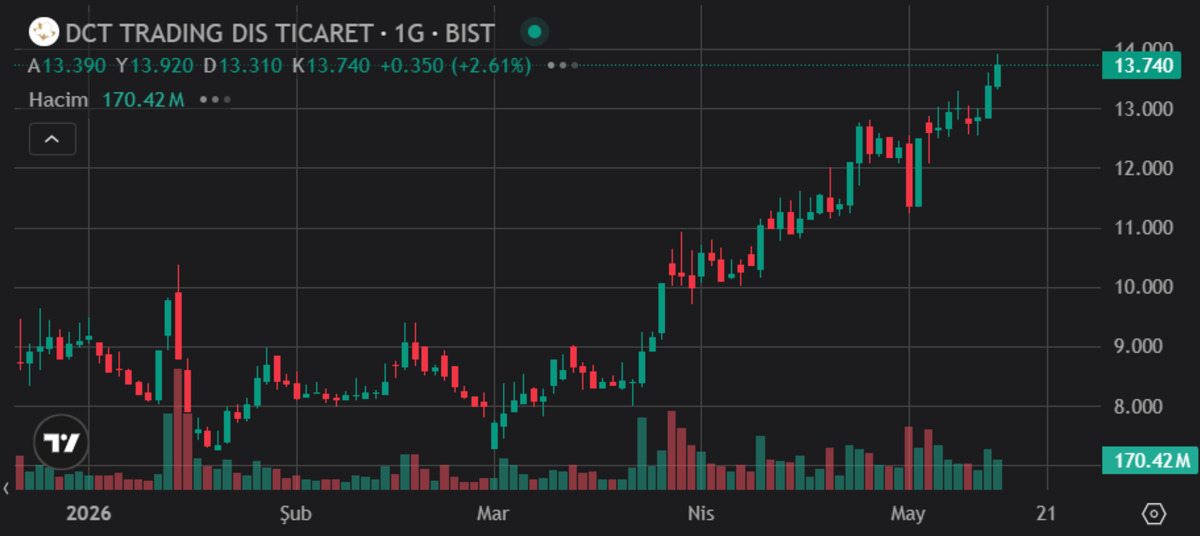Screen dimensions: 1200x536
Task: Open the Hacim indicator three-dots more menu
Action: pyautogui.click(x=215, y=100)
